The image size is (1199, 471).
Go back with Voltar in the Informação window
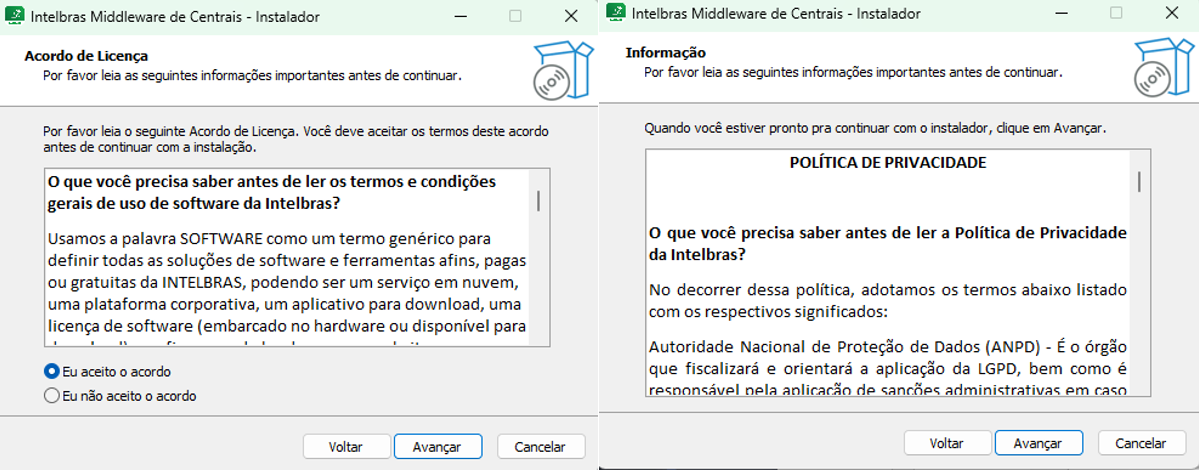pyautogui.click(x=946, y=443)
